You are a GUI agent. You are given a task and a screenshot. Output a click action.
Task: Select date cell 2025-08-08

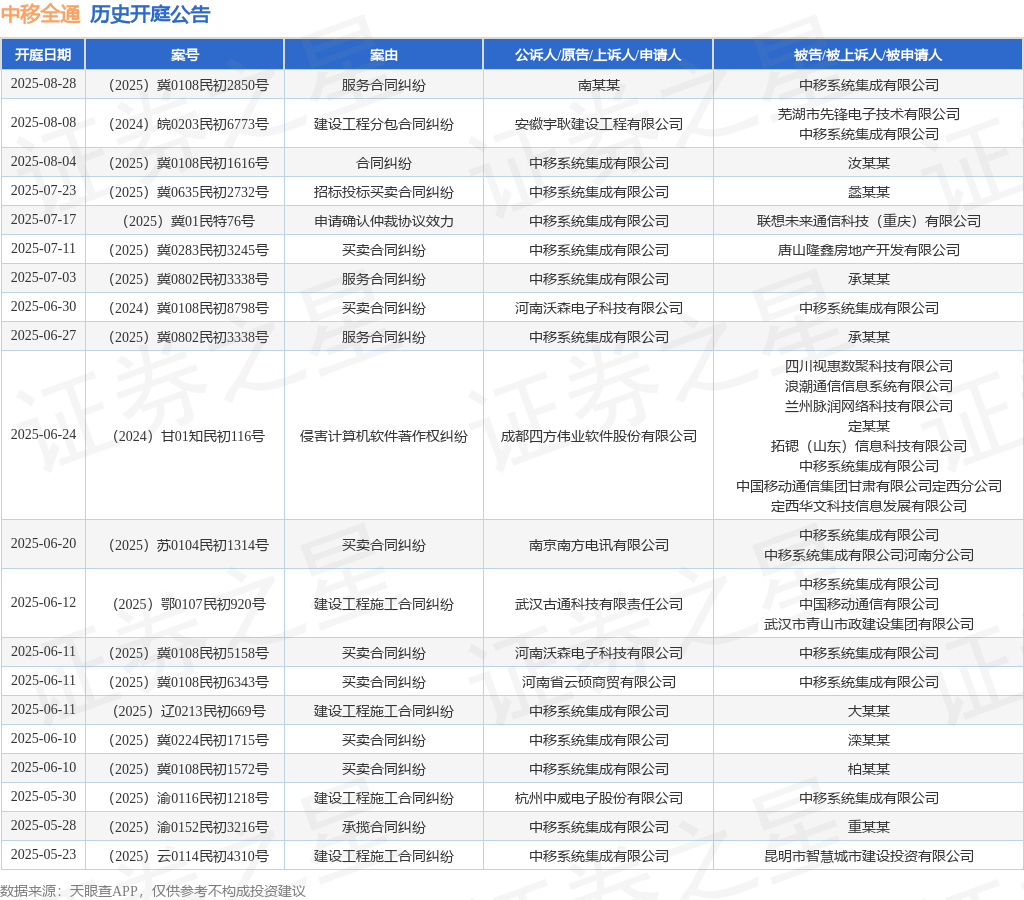click(43, 123)
